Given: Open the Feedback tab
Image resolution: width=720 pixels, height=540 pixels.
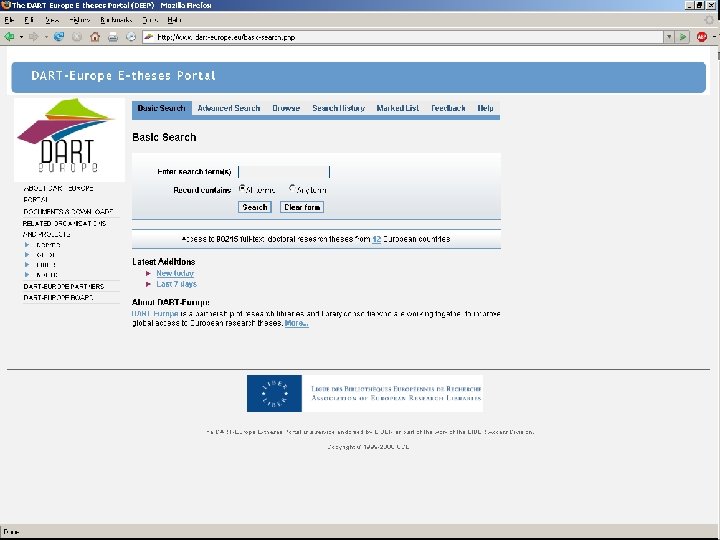Looking at the screenshot, I should (x=448, y=108).
